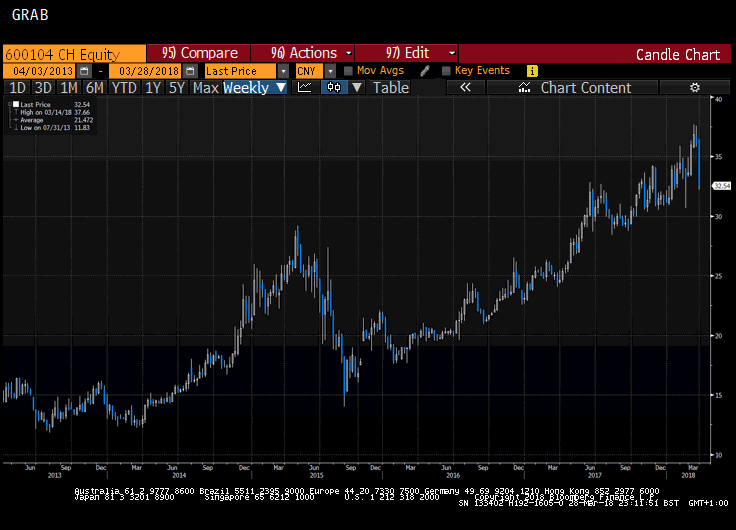The width and height of the screenshot is (736, 530).
Task: Click the 2013 year label on time axis
Action: pos(54,475)
